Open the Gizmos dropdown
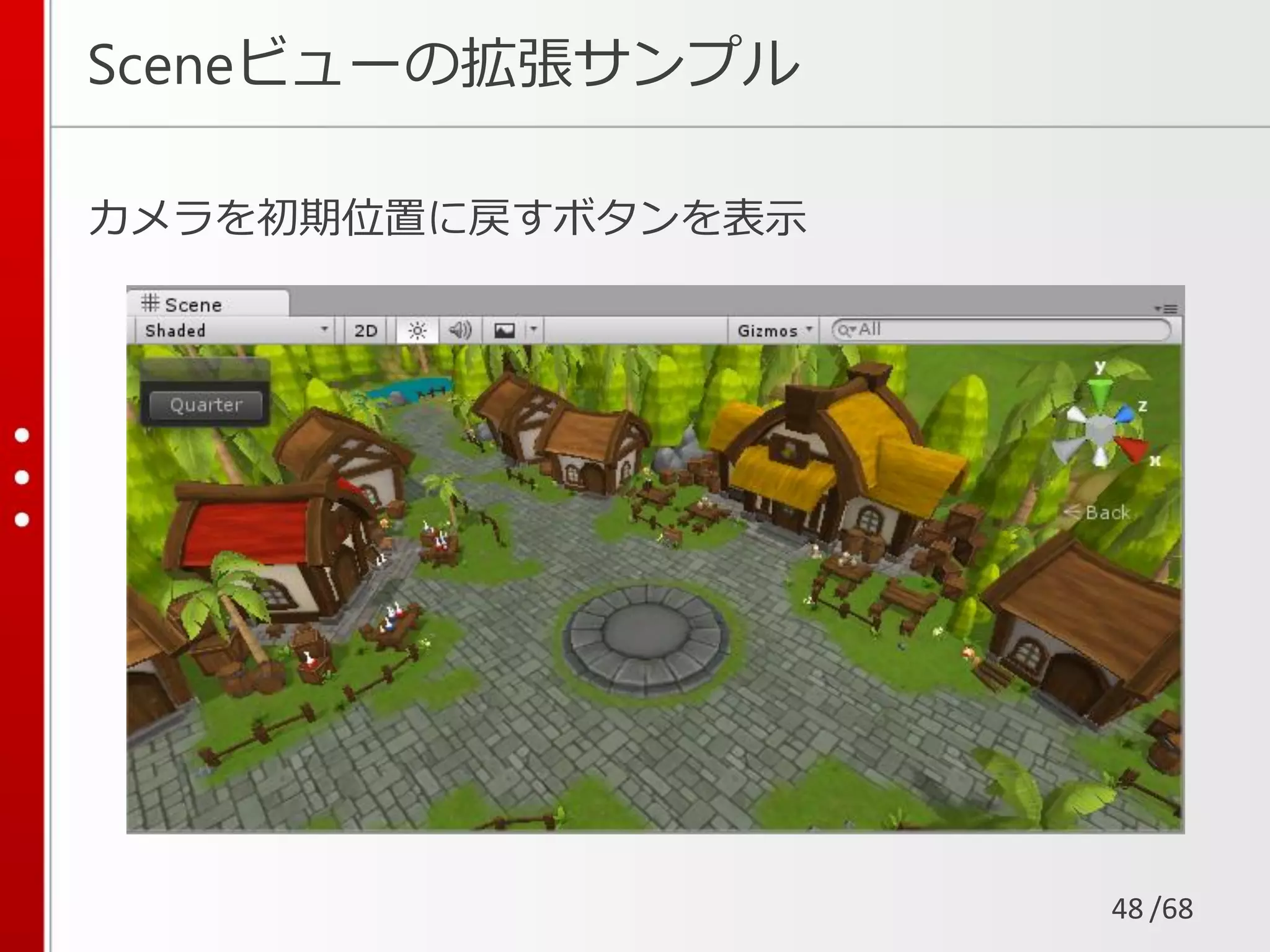The height and width of the screenshot is (952, 1270). [774, 330]
